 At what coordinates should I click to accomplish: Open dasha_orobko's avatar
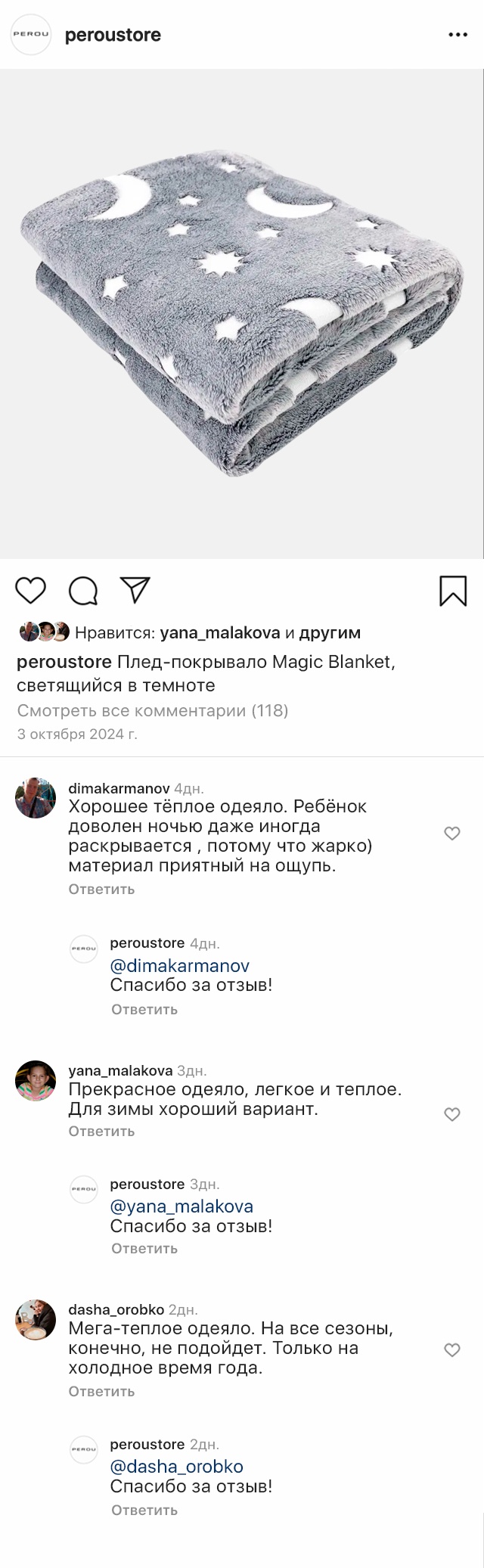pos(36,1321)
